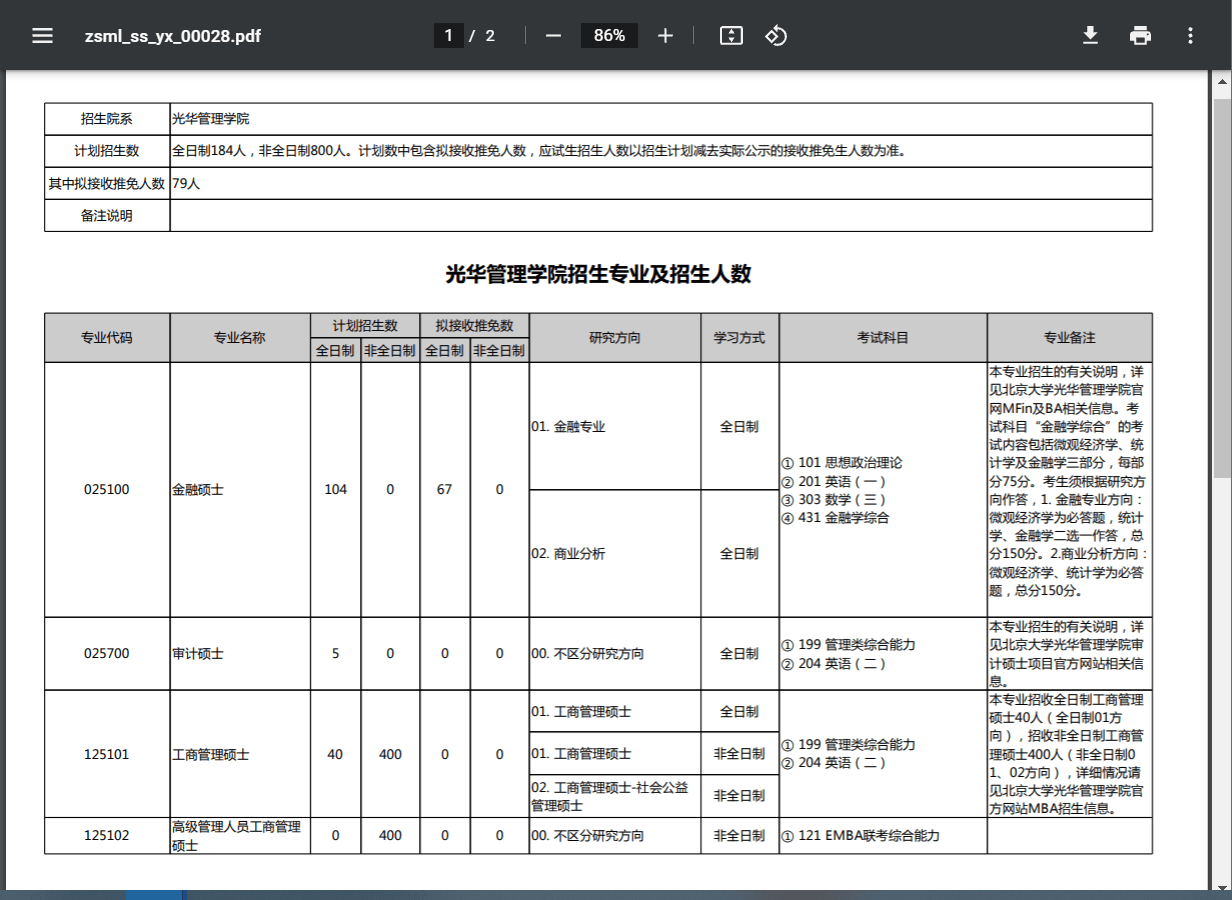Click the 专业备注 column header

pyautogui.click(x=1069, y=338)
